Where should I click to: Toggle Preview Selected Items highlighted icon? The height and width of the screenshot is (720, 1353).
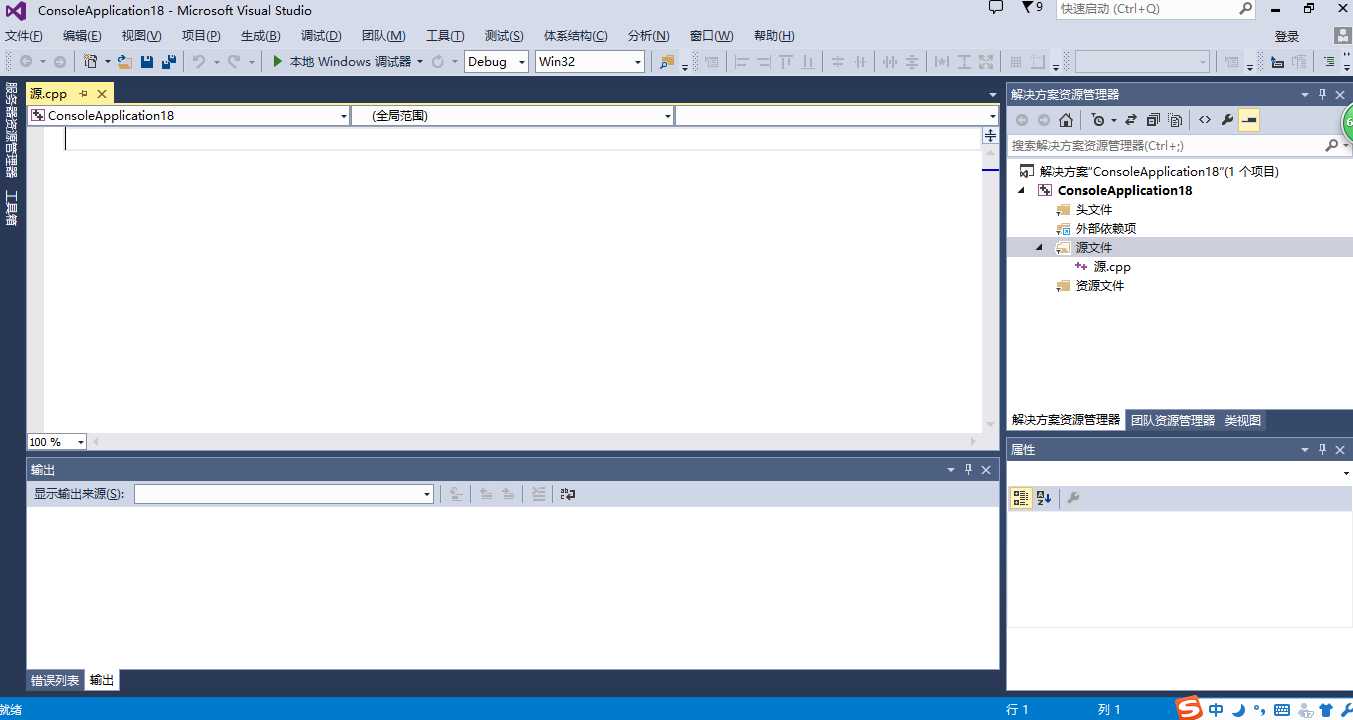click(1249, 120)
